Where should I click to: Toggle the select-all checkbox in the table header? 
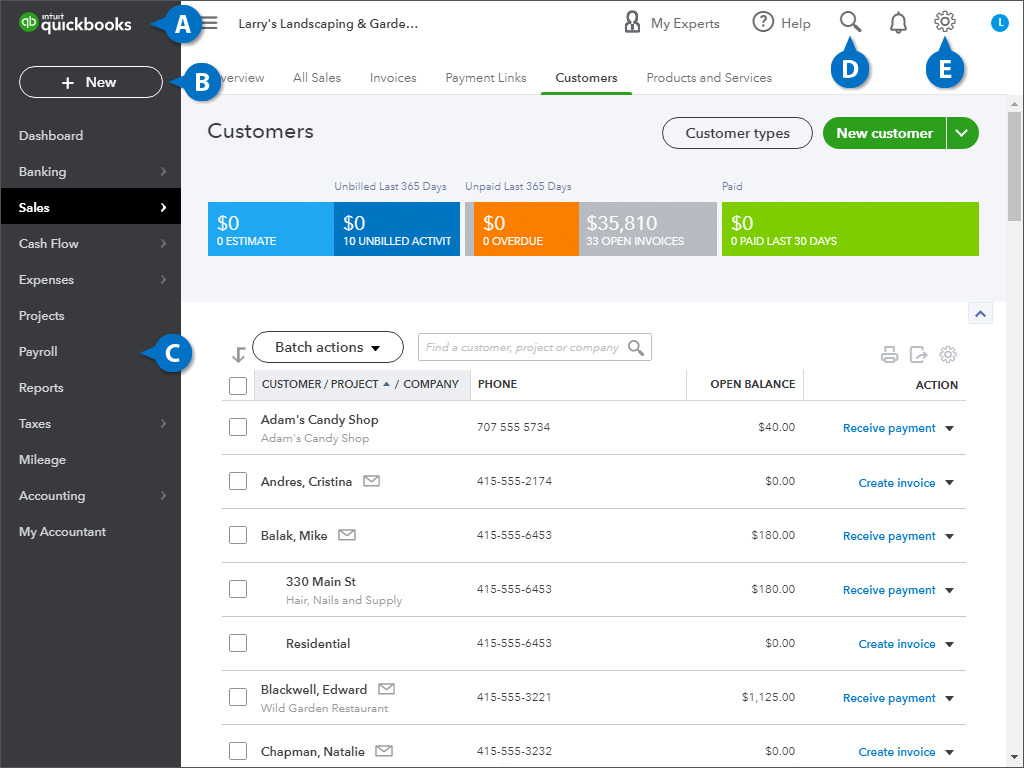[x=238, y=385]
